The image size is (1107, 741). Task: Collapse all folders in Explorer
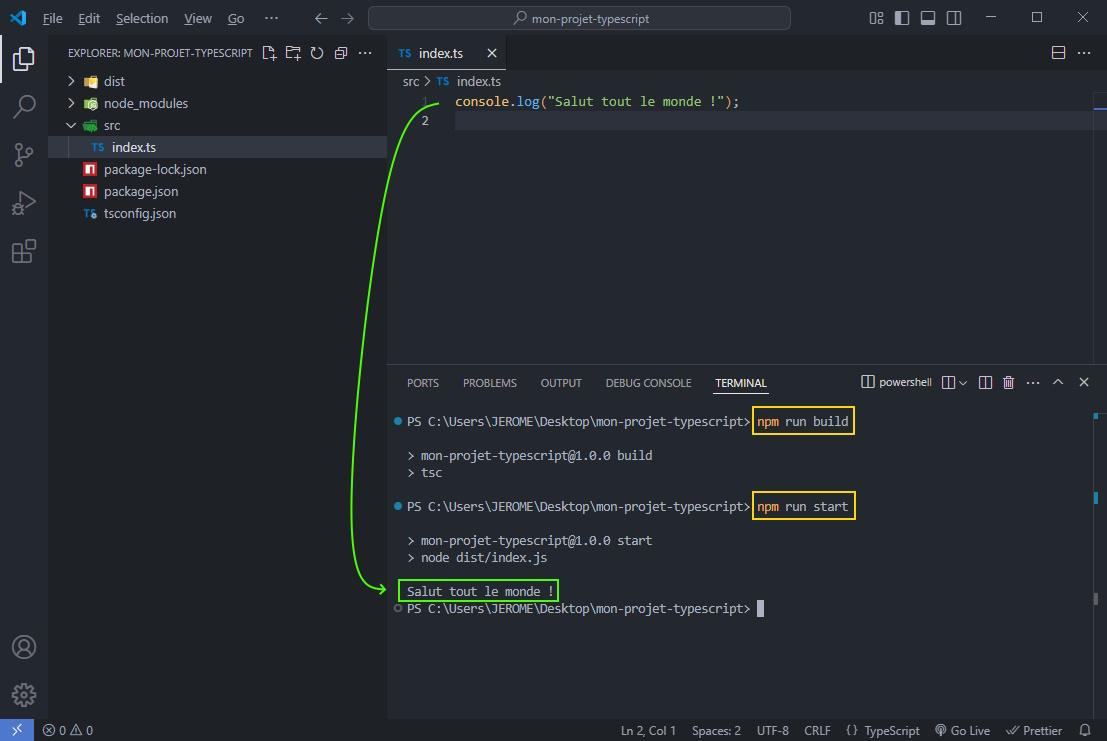pos(341,53)
